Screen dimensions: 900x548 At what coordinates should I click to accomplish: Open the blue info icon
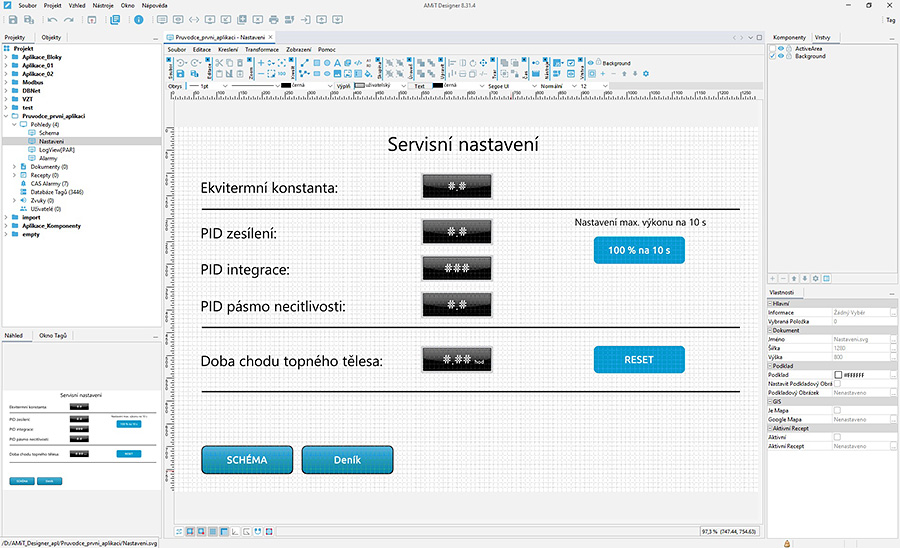pos(139,20)
